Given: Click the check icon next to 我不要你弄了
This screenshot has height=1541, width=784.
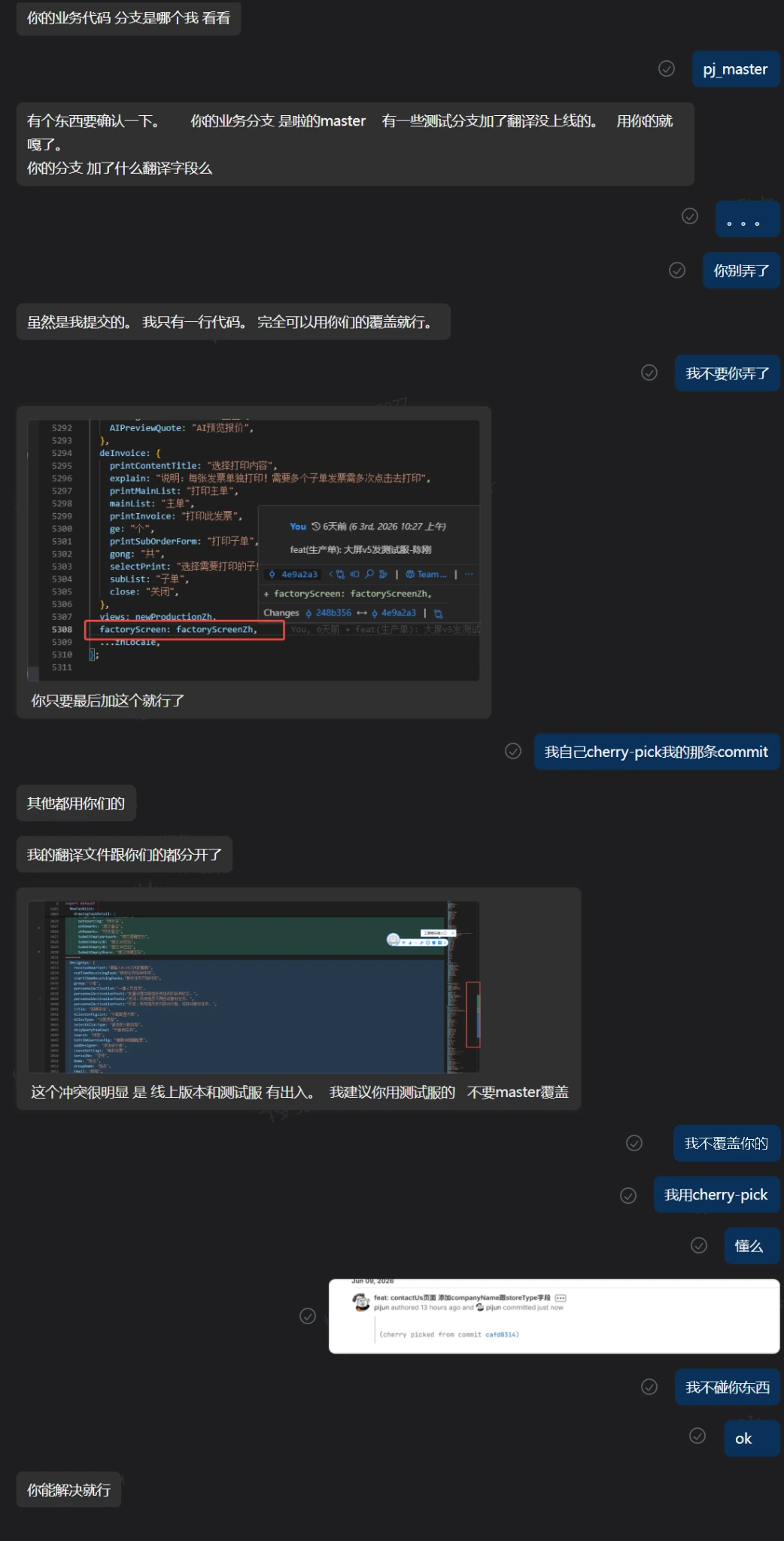Looking at the screenshot, I should (649, 372).
